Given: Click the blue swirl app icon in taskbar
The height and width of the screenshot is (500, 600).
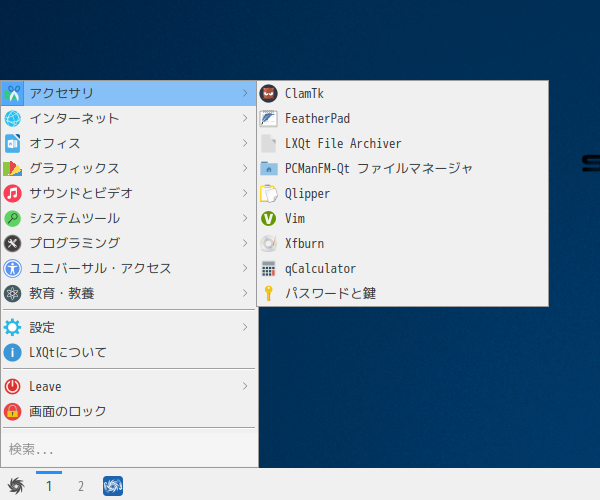Looking at the screenshot, I should pos(113,486).
